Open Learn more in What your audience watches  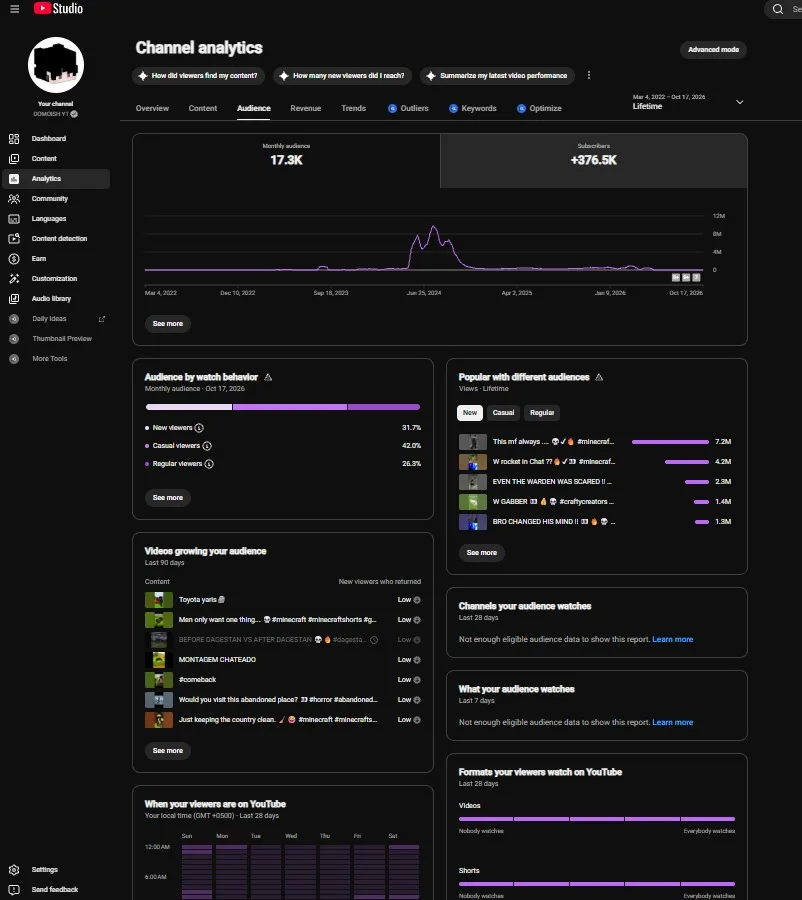pos(672,723)
